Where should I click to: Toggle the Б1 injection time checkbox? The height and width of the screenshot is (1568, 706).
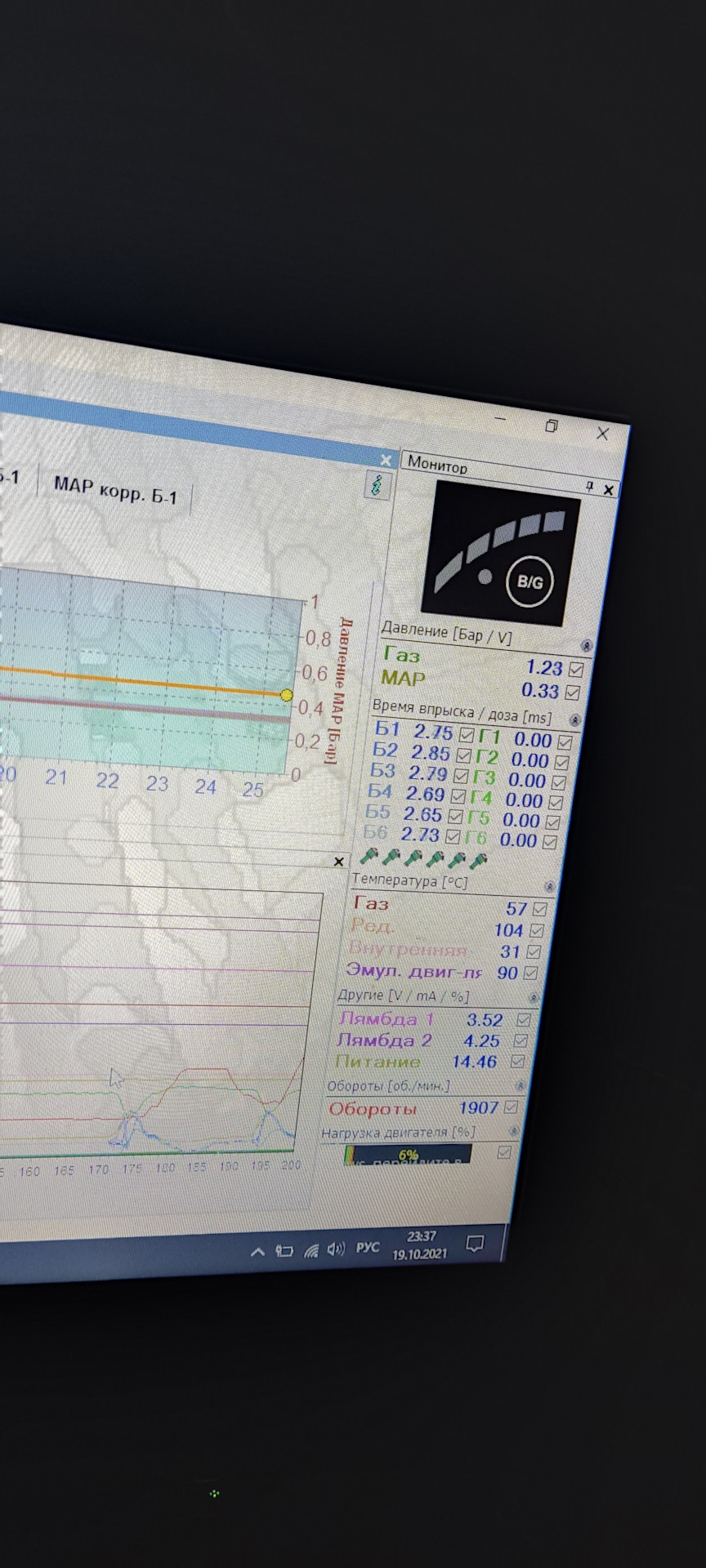click(466, 734)
